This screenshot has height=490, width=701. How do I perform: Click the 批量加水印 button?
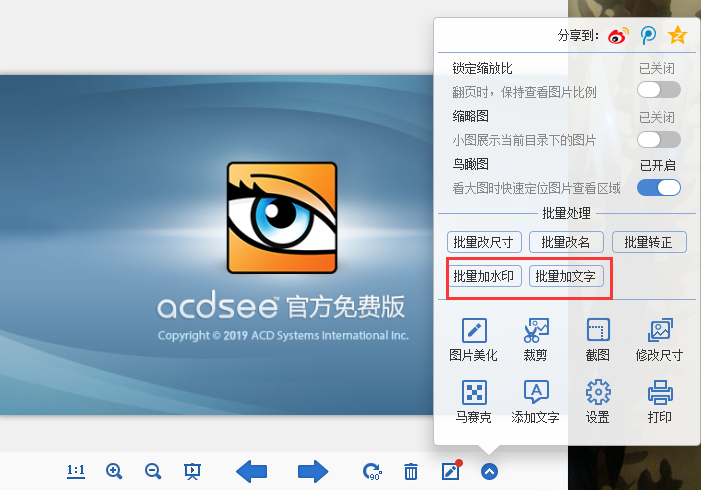point(485,276)
